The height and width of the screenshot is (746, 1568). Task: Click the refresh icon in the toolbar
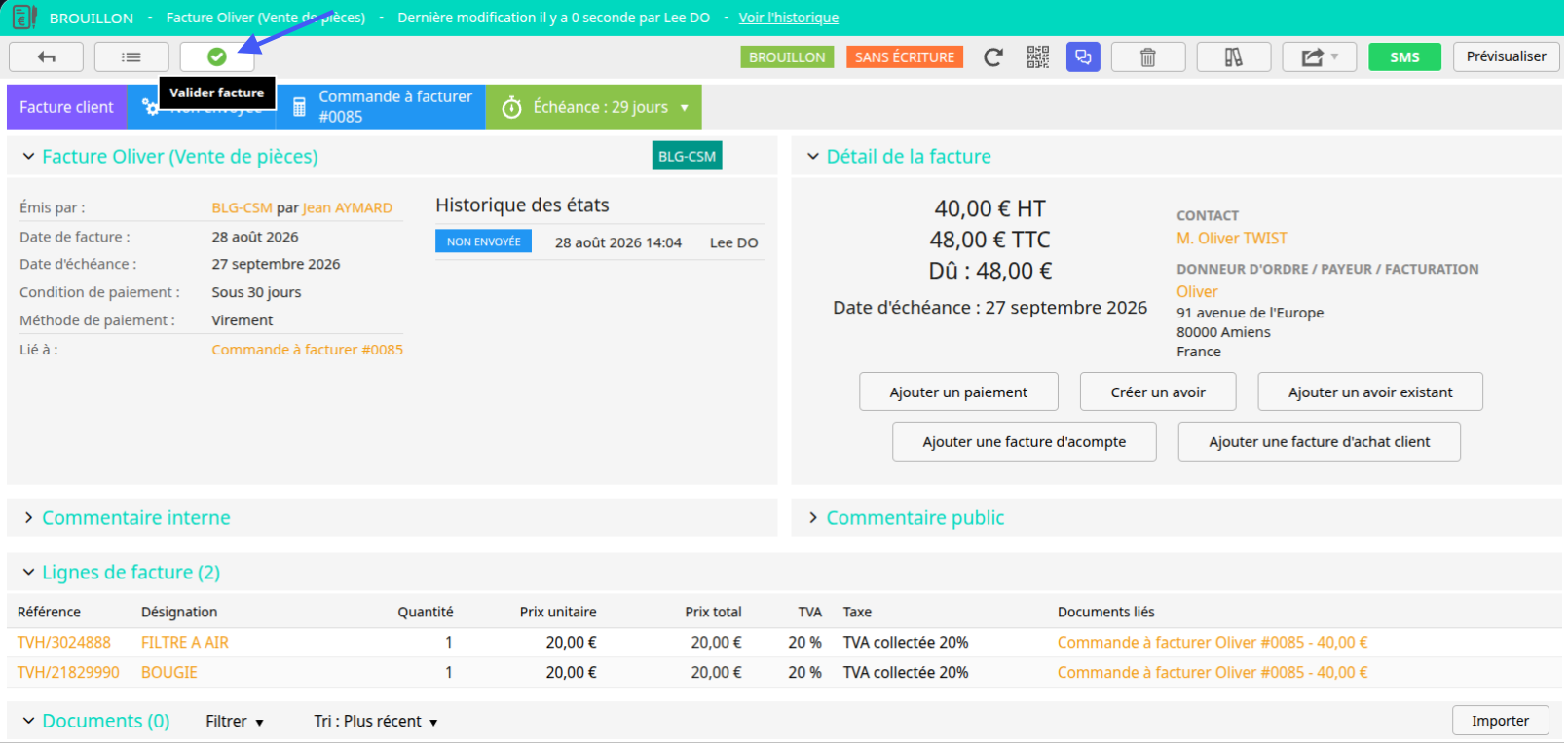(993, 57)
